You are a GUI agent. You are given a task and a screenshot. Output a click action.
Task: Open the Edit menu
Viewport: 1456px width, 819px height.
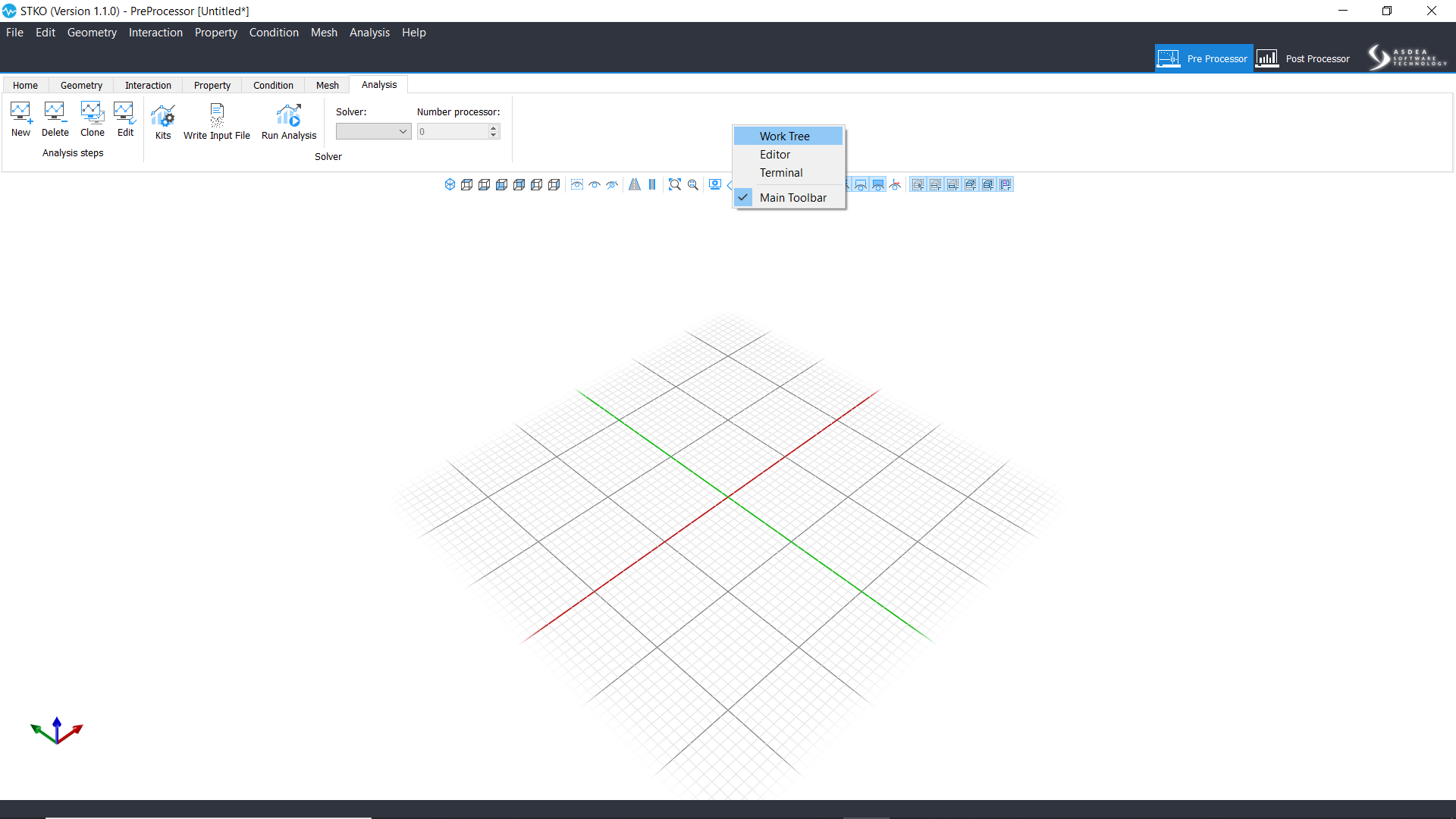(x=45, y=33)
